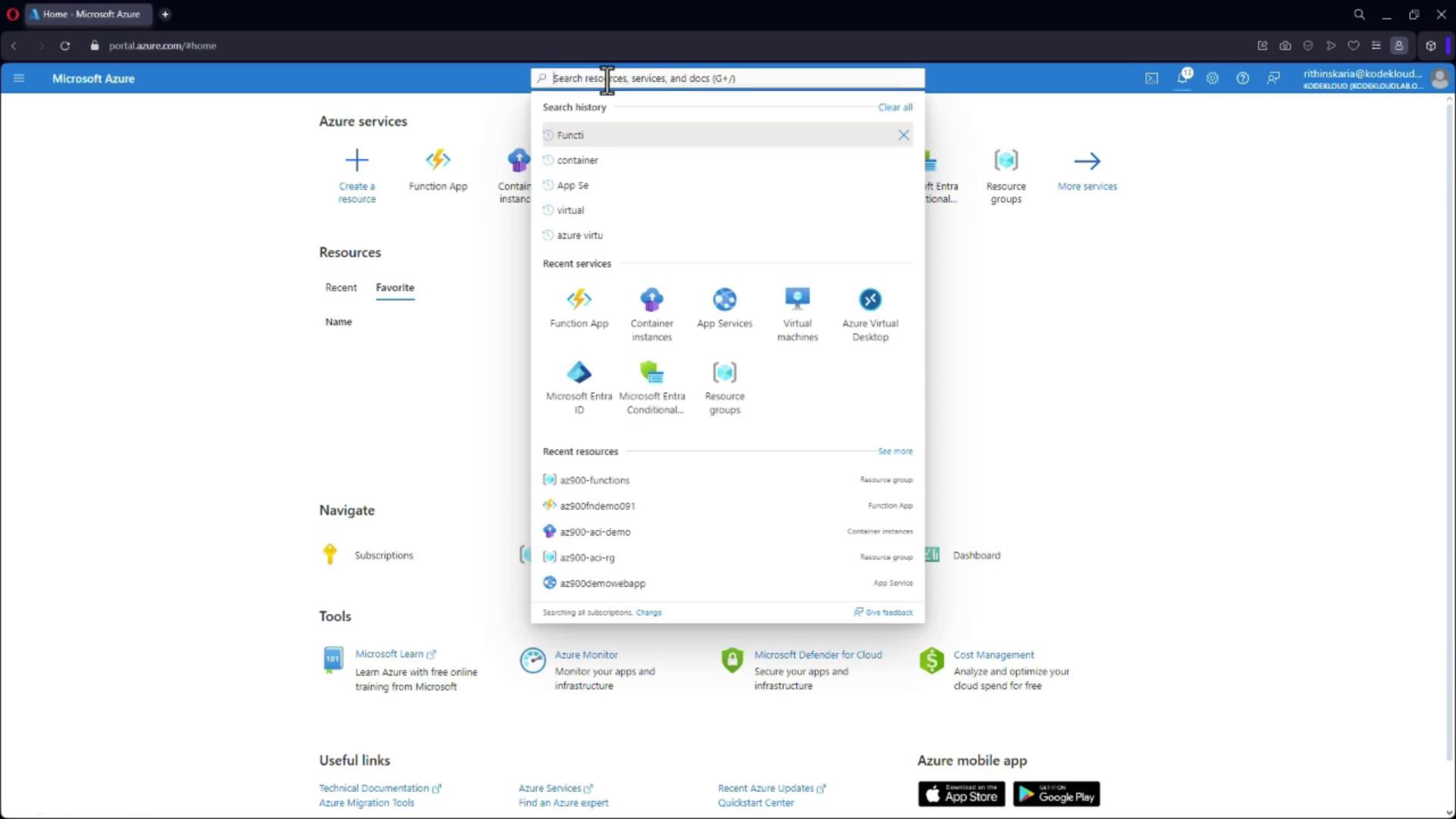Open notifications bell icon

[x=1182, y=78]
